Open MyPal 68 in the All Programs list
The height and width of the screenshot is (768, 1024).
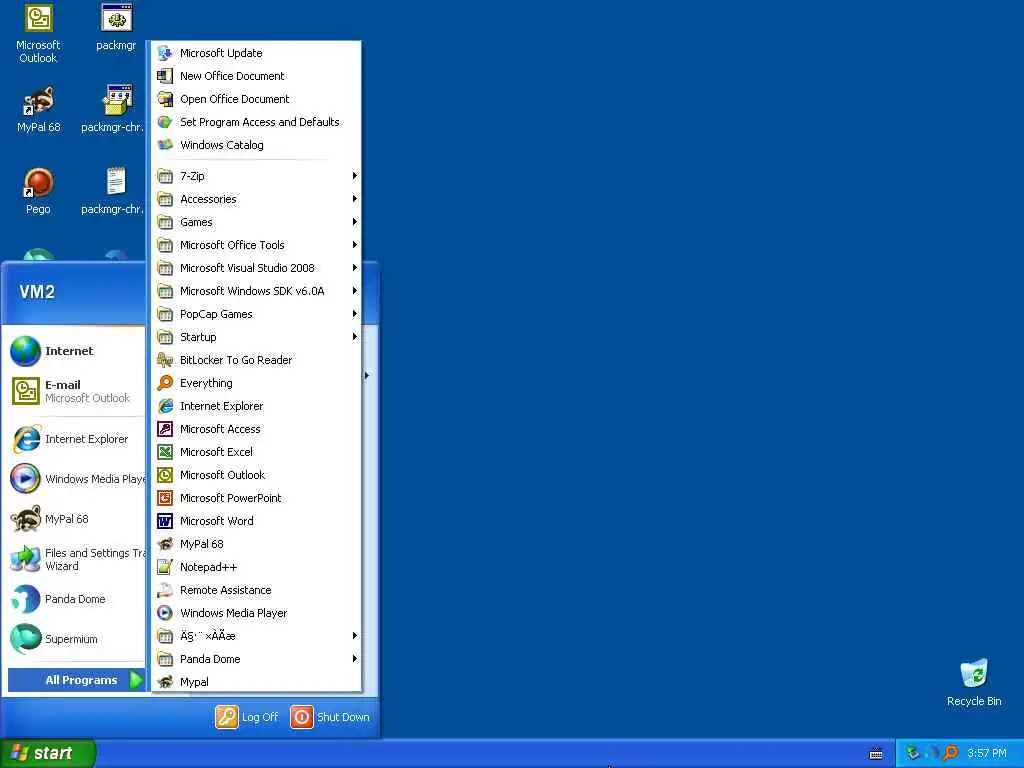257,544
